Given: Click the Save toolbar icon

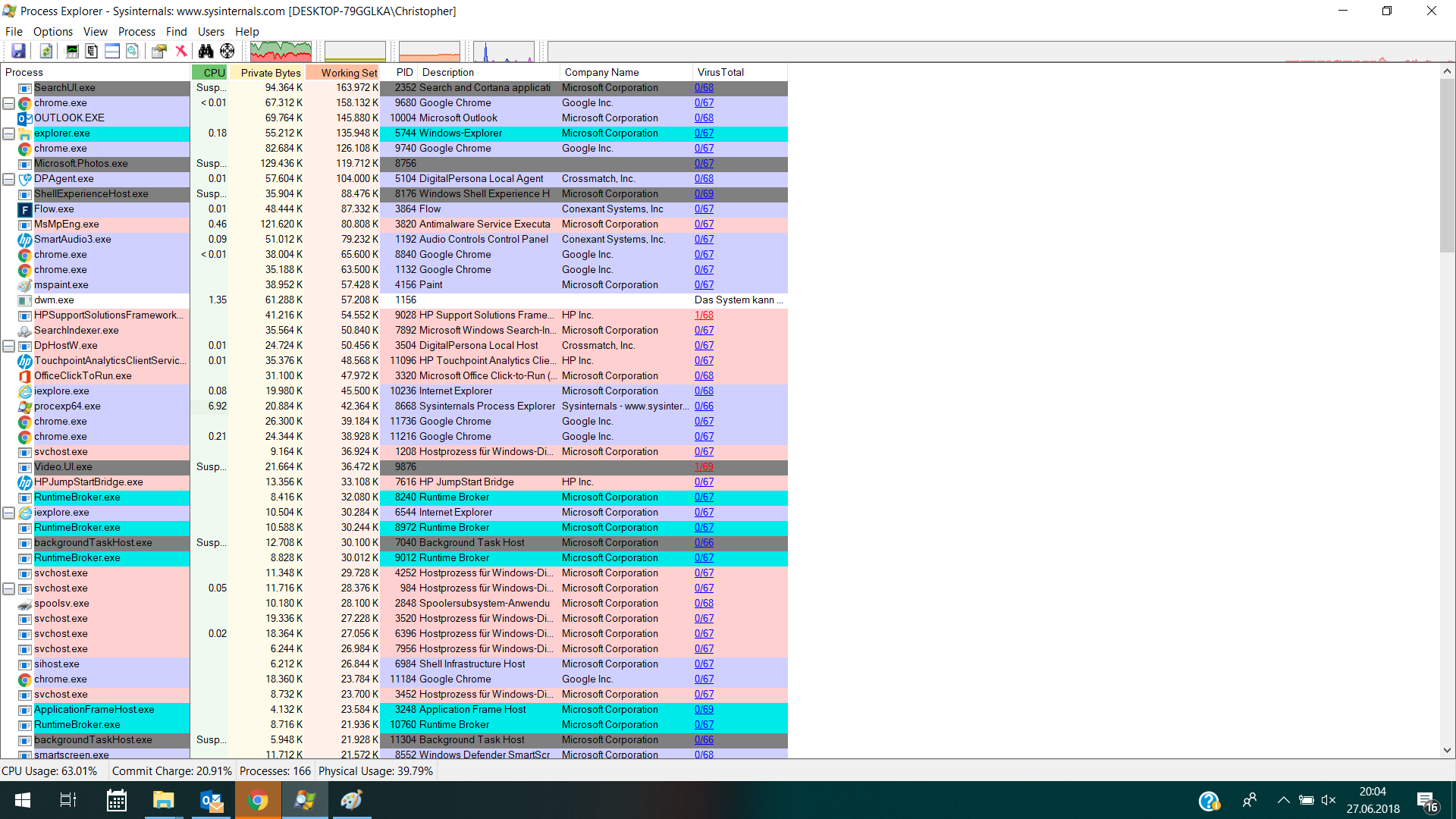Looking at the screenshot, I should (18, 51).
